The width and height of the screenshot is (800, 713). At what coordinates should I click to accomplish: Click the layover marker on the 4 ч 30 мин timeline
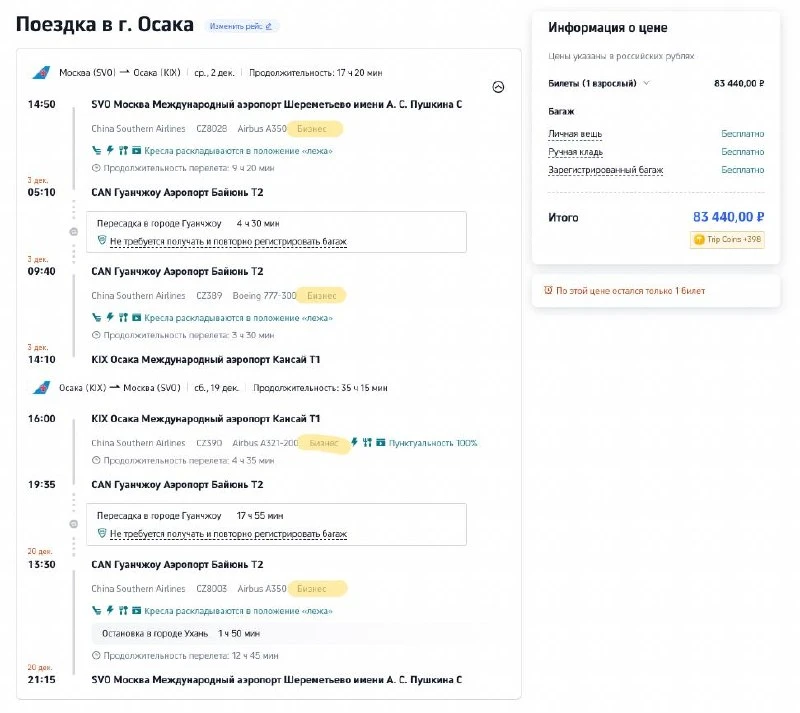73,232
